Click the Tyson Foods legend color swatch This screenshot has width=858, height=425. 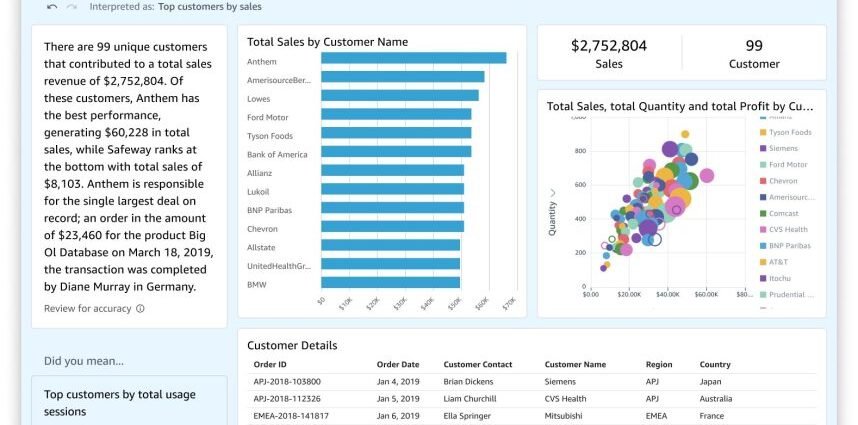tap(763, 132)
